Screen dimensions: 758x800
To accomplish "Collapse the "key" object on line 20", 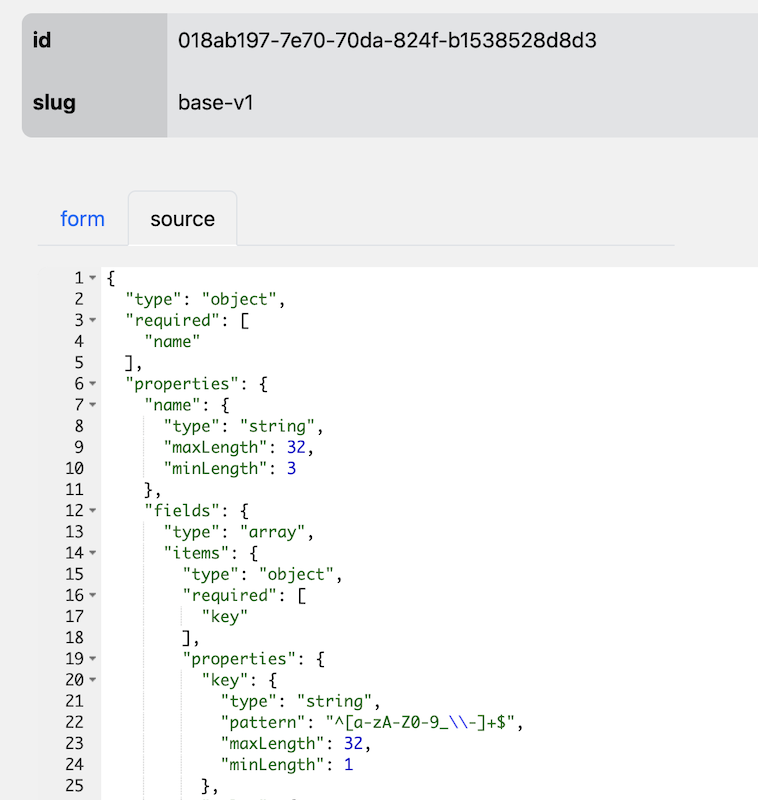I will click(93, 680).
